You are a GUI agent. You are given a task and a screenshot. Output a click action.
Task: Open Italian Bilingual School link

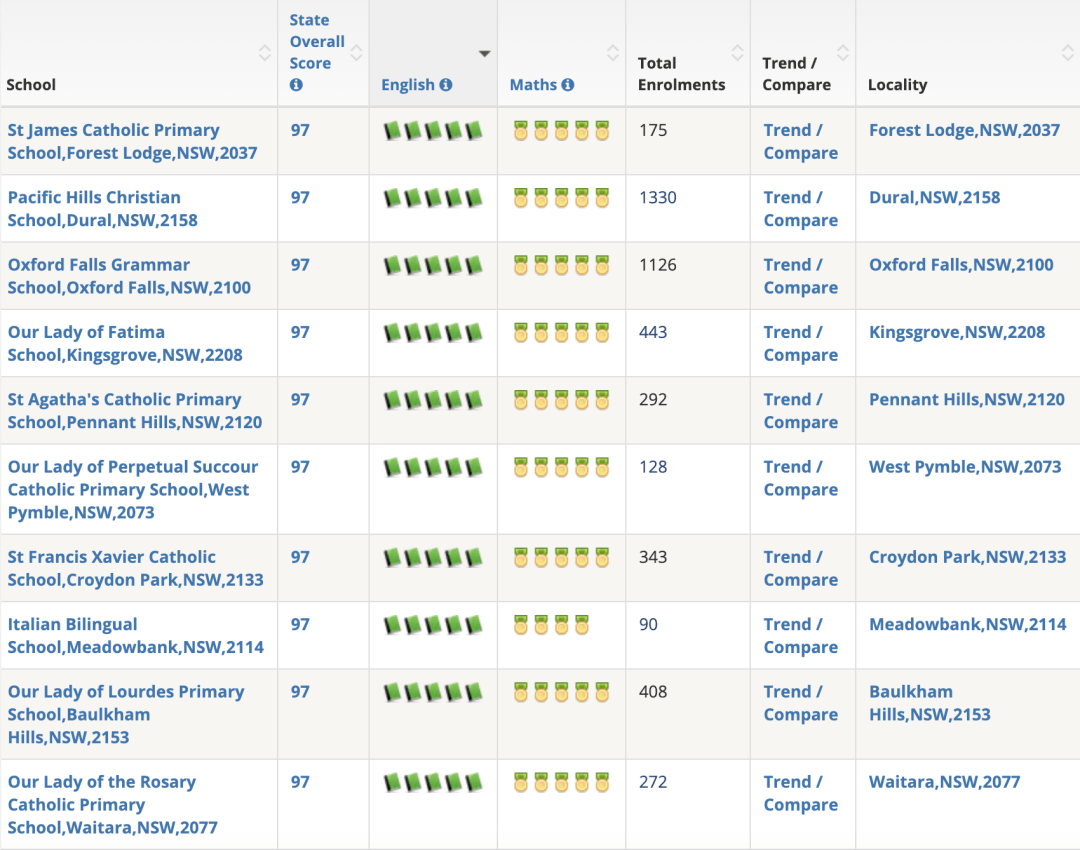pyautogui.click(x=135, y=636)
